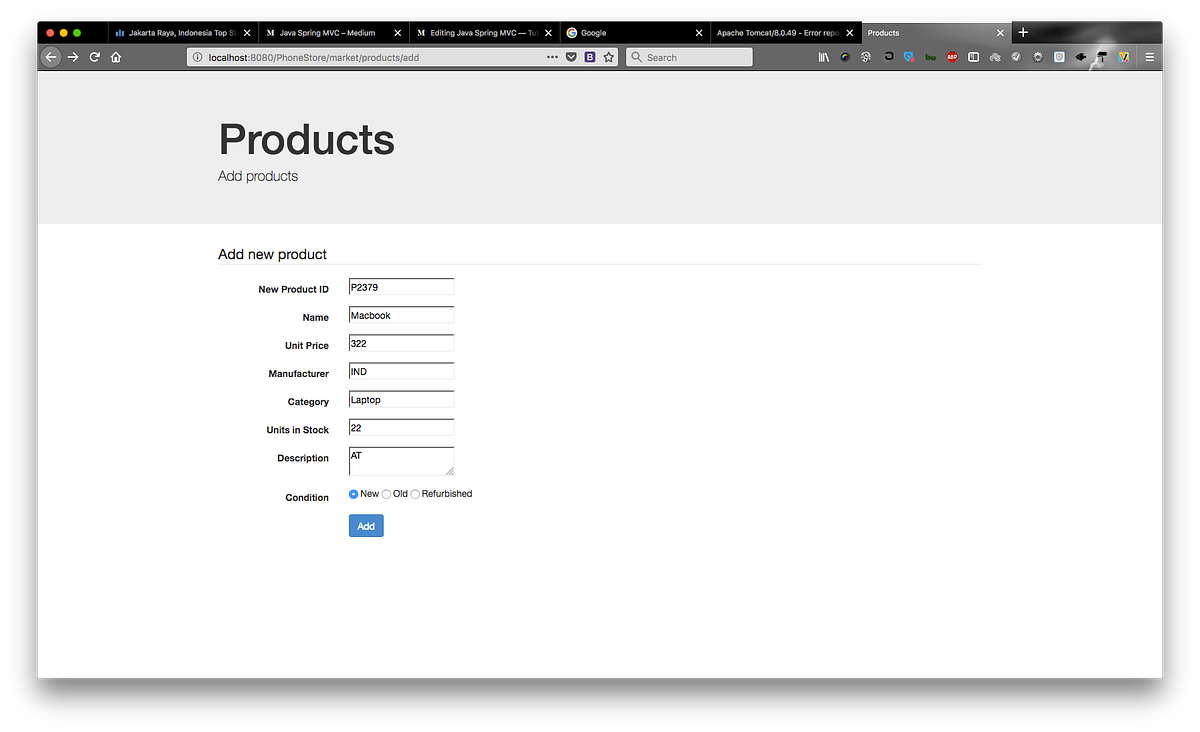Select the Refurbished condition radio button

[x=415, y=494]
